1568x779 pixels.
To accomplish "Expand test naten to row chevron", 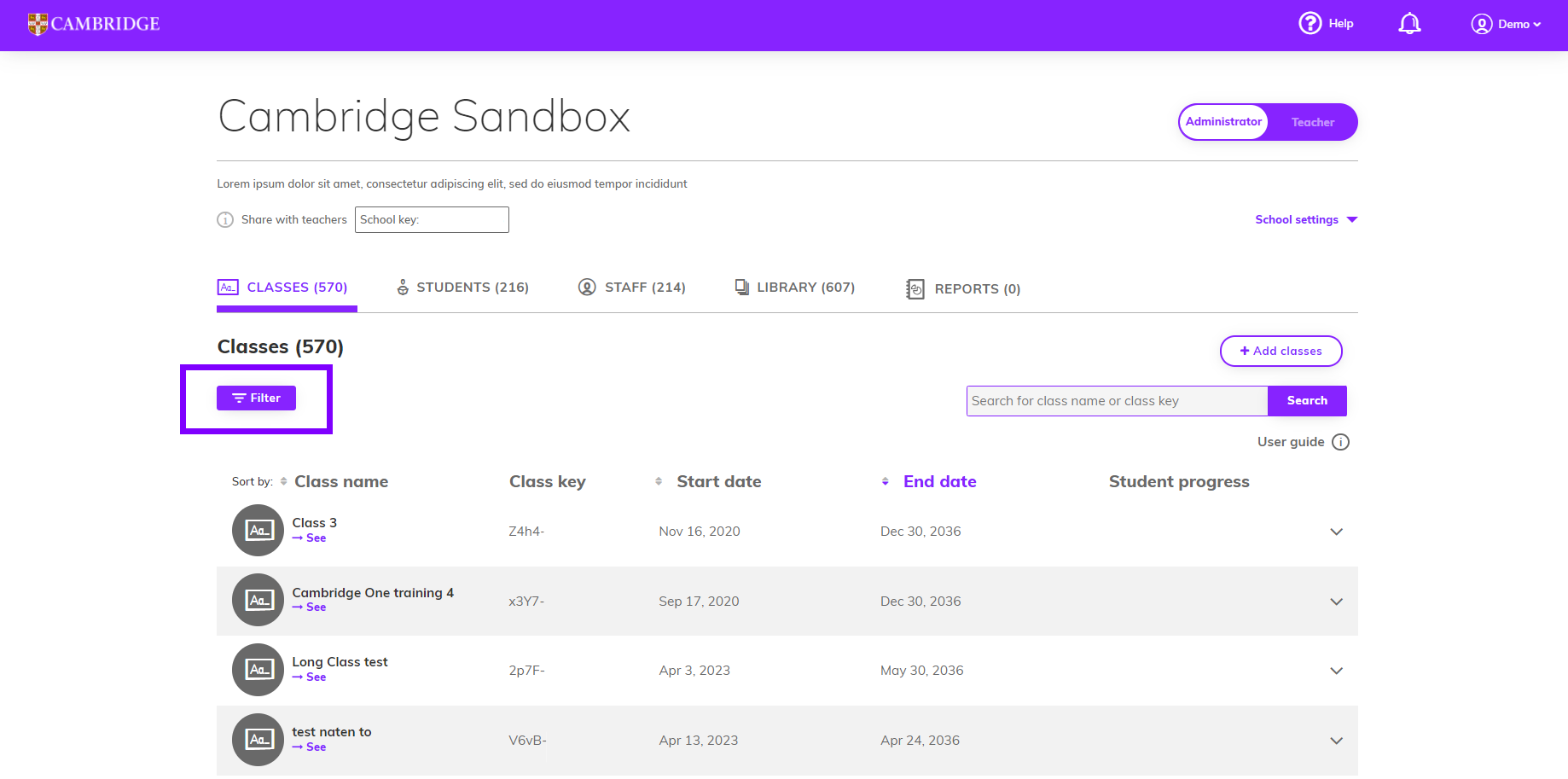I will click(1337, 741).
